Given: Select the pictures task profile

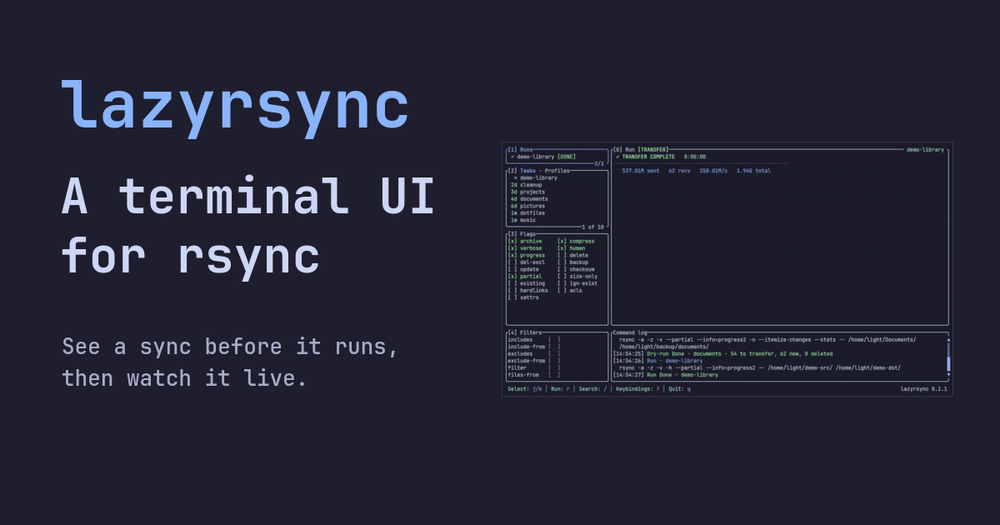Looking at the screenshot, I should (x=527, y=206).
